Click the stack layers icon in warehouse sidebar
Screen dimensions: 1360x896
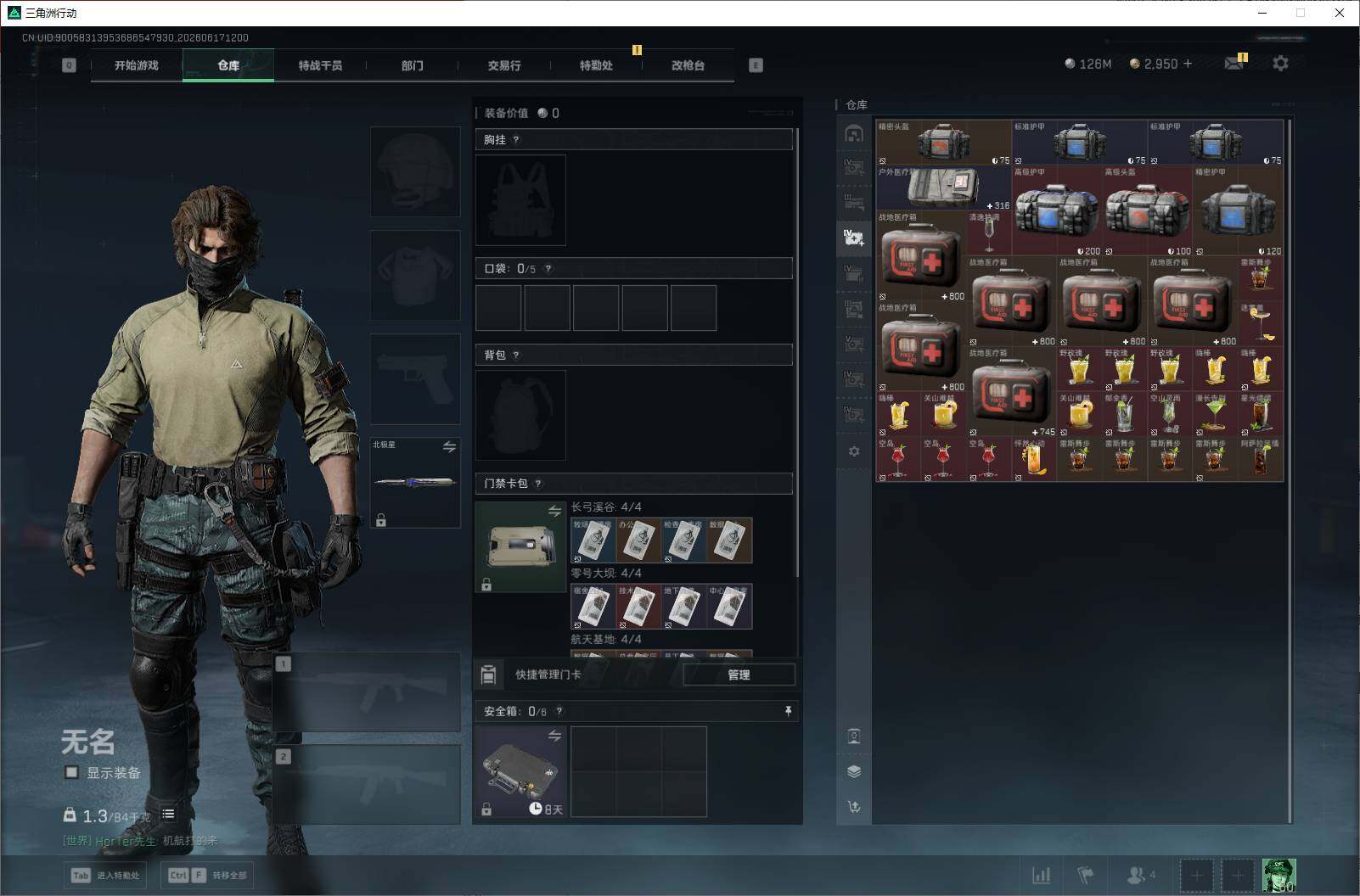pyautogui.click(x=854, y=771)
